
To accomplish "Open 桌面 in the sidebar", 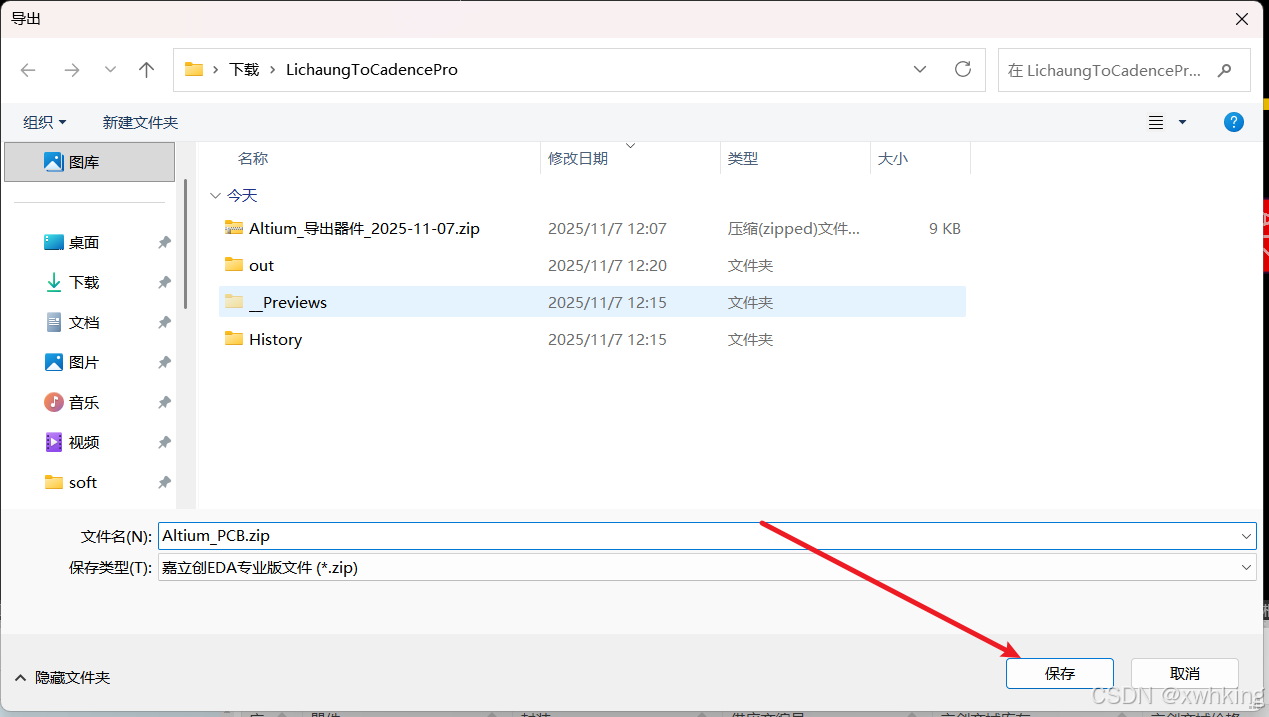I will pyautogui.click(x=84, y=242).
